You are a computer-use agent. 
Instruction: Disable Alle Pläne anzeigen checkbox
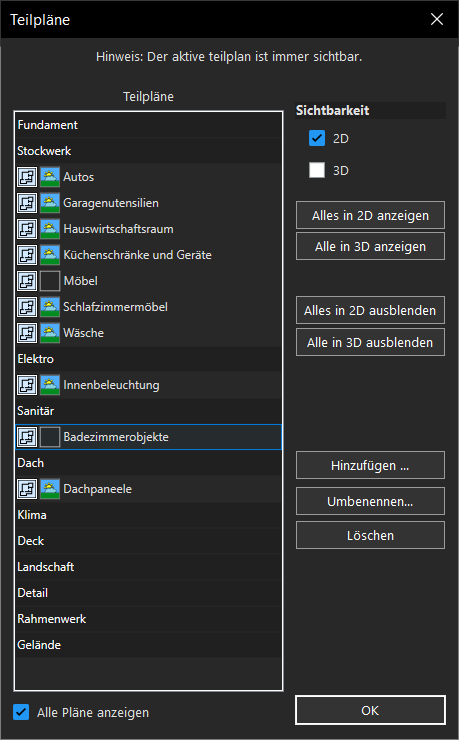coord(21,712)
